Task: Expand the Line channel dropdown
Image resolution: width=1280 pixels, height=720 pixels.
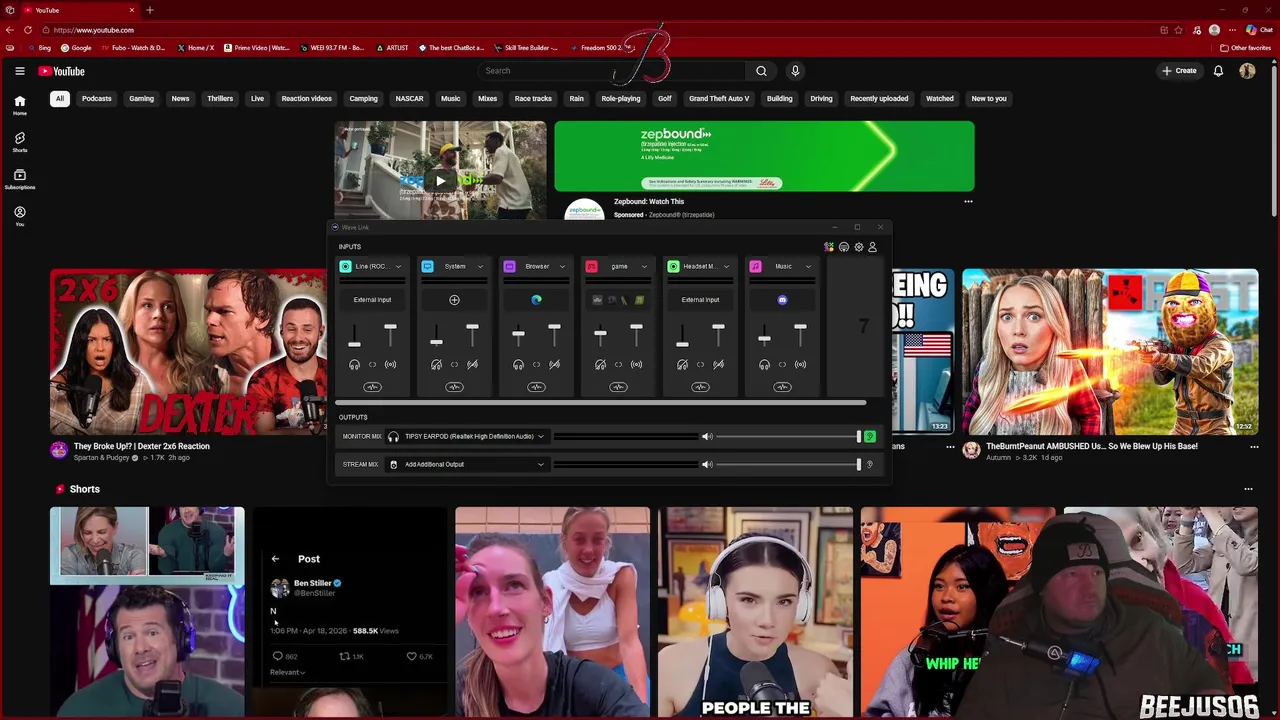Action: [398, 266]
